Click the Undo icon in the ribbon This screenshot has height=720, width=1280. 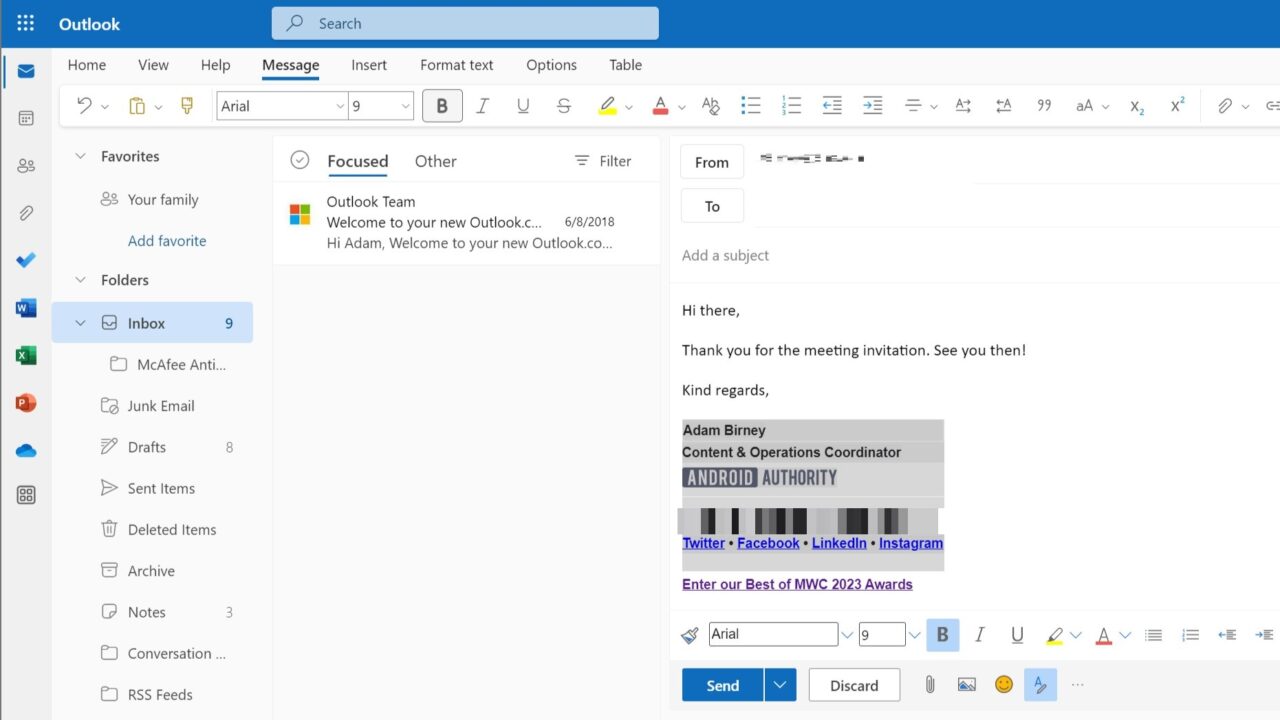click(85, 106)
